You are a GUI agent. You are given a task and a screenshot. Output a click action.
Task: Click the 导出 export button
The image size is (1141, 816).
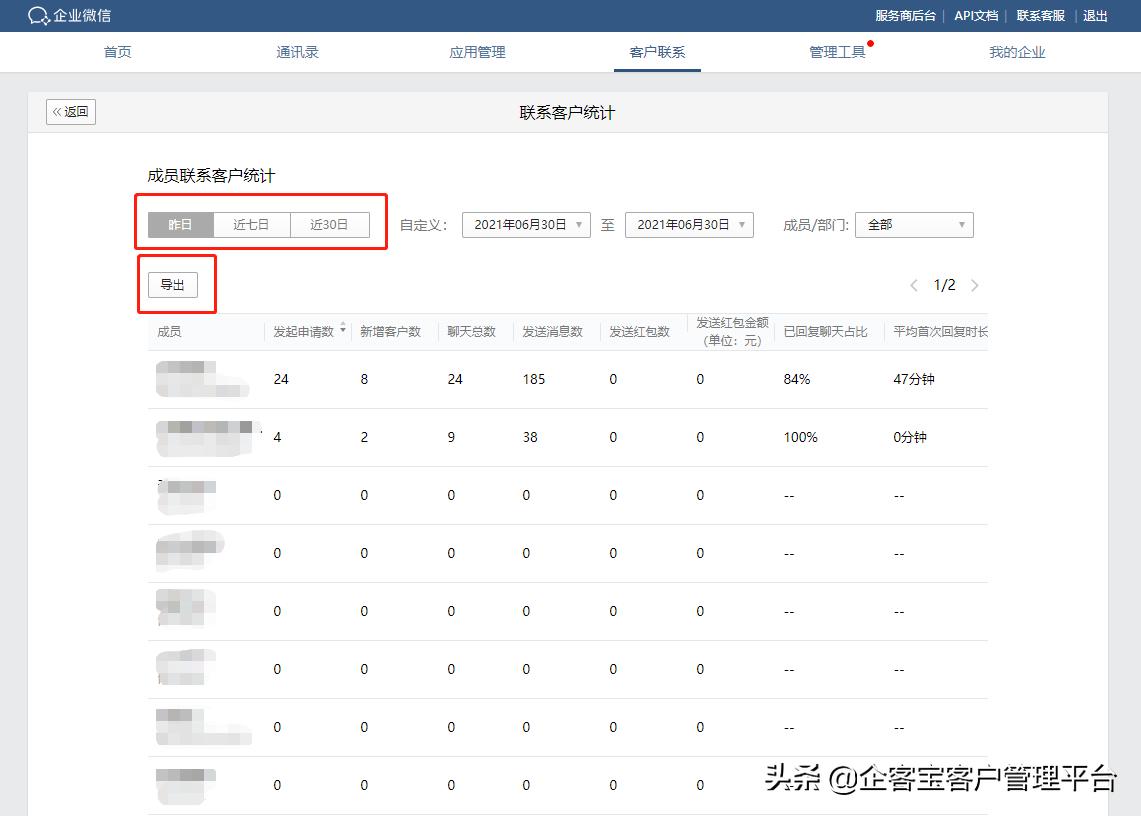pos(175,284)
